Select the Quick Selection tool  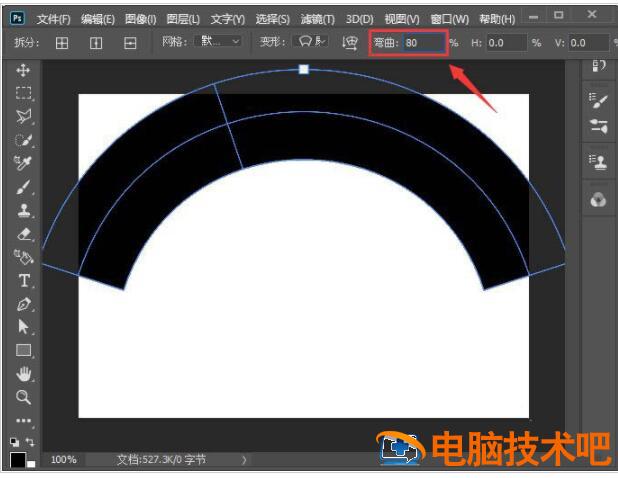(24, 140)
